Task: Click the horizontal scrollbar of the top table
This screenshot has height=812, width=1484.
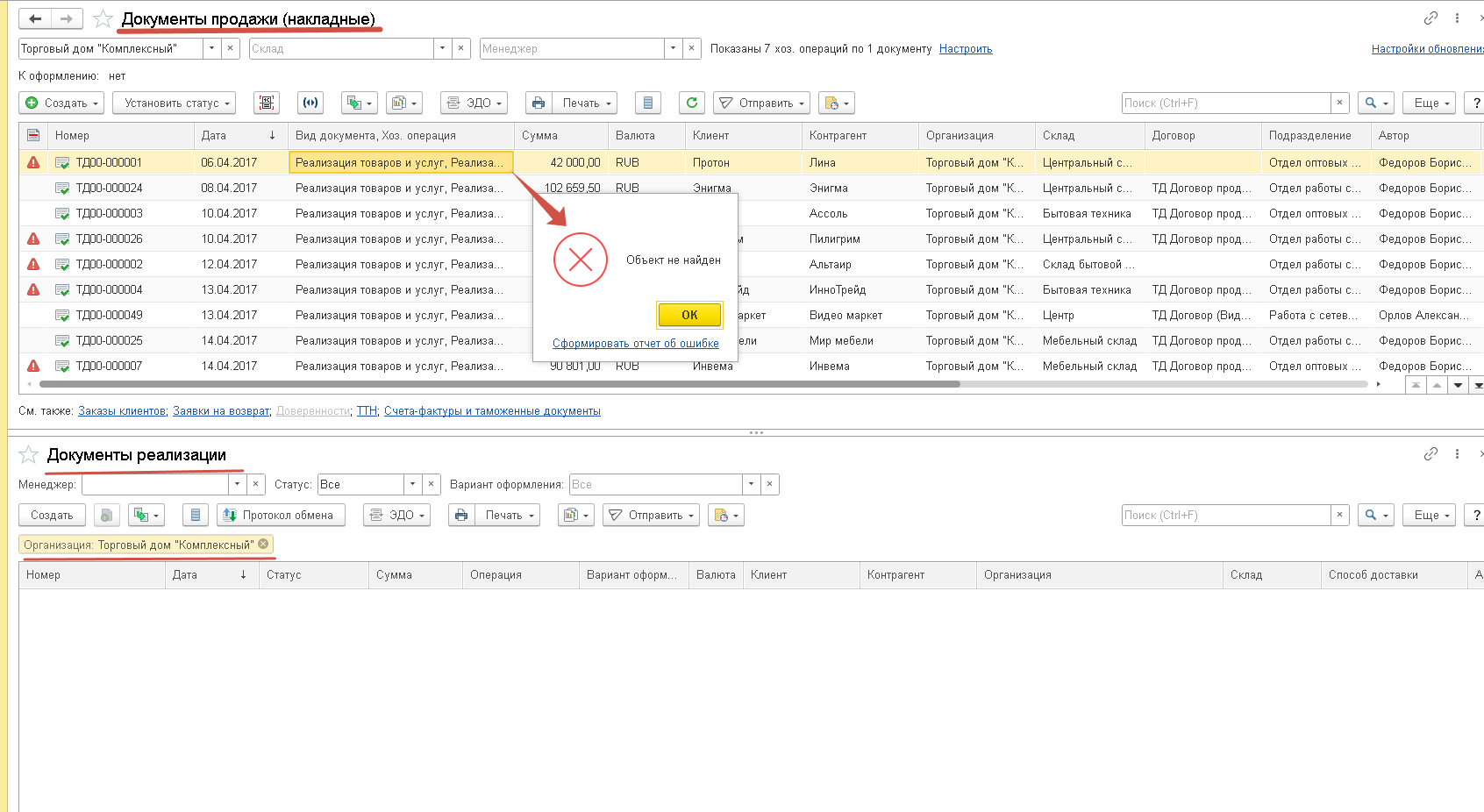Action: click(500, 384)
